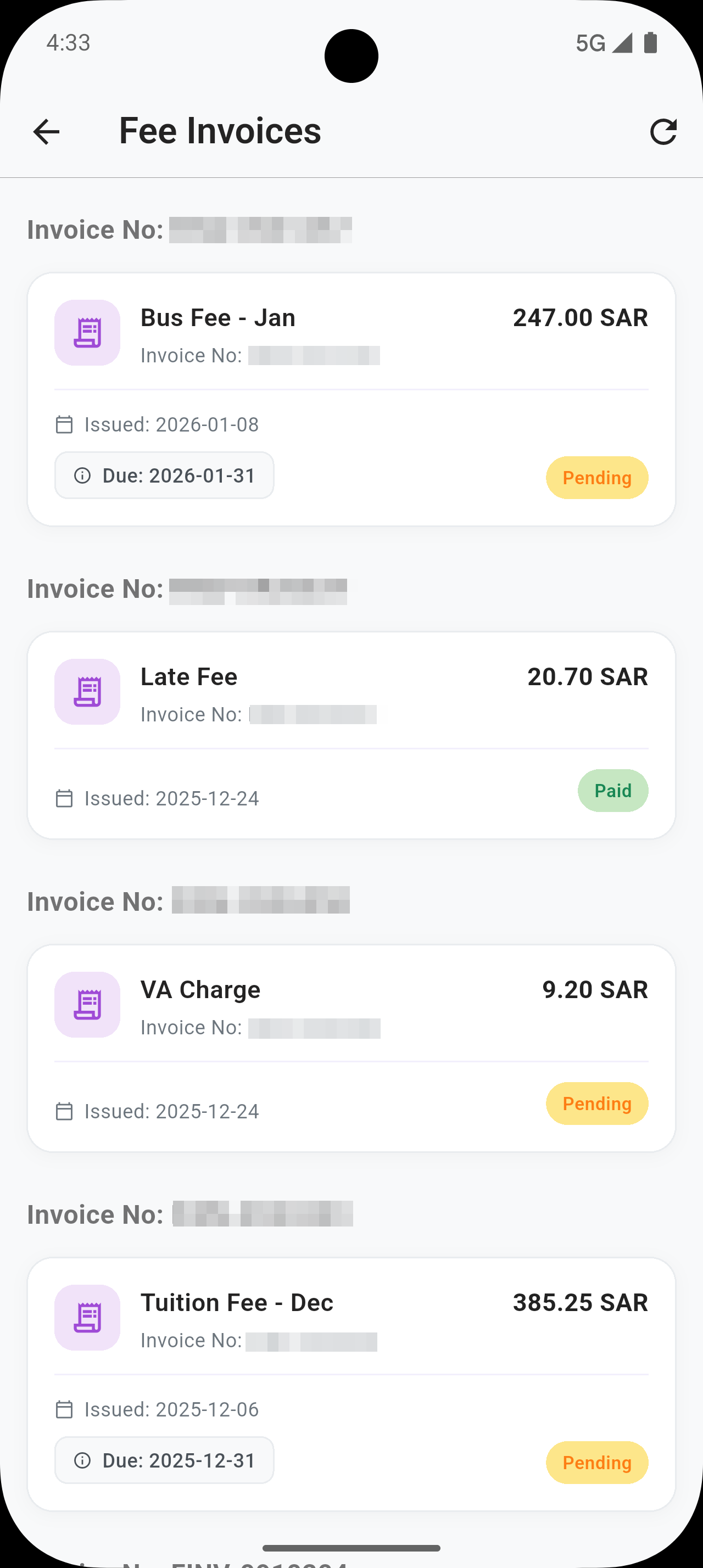This screenshot has width=703, height=1568.
Task: Tap the Bus Fee - Jan receipt icon
Action: pyautogui.click(x=87, y=332)
